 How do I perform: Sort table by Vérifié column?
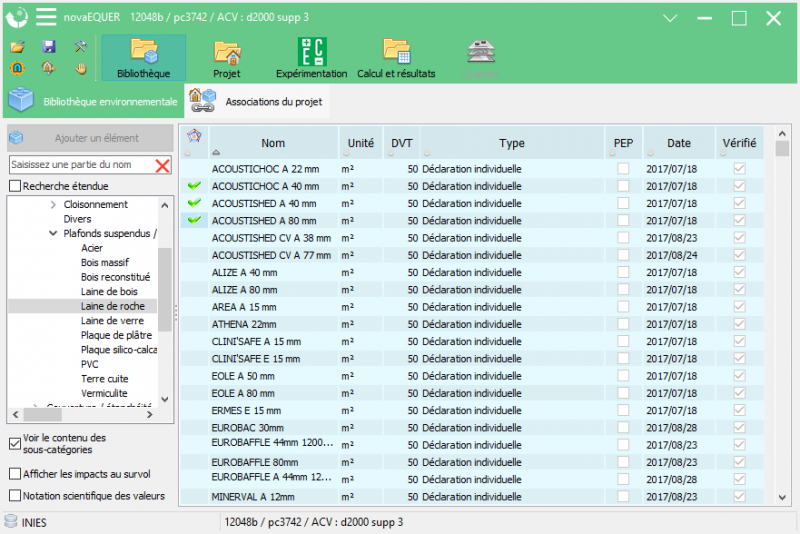[x=739, y=143]
